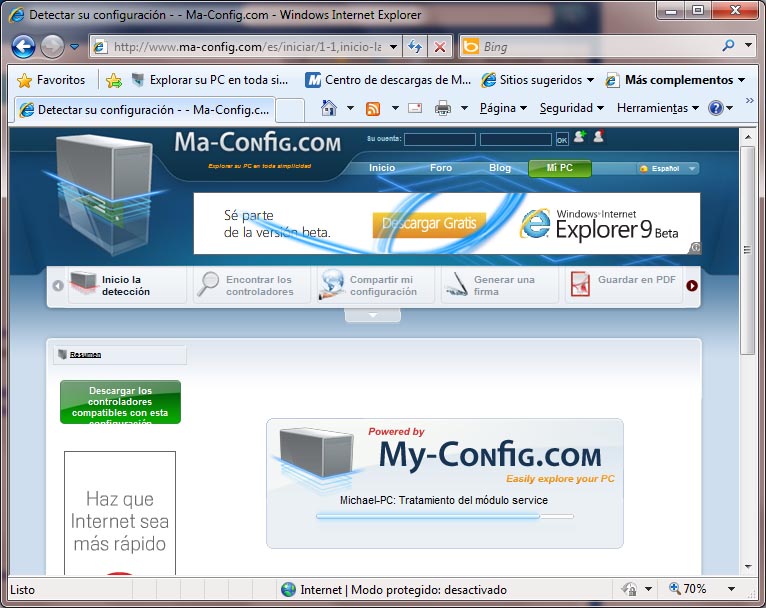
Task: Refresh the page with the refresh icon
Action: click(415, 47)
